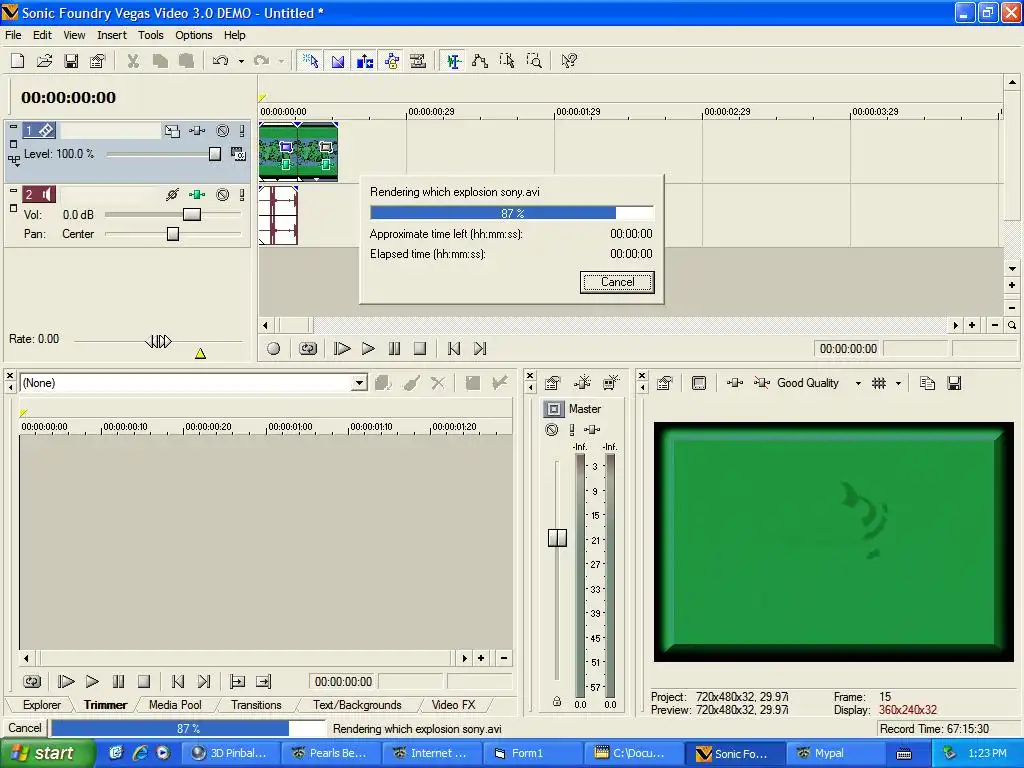1024x768 pixels.
Task: Click the Record button in main transport
Action: [x=274, y=349]
